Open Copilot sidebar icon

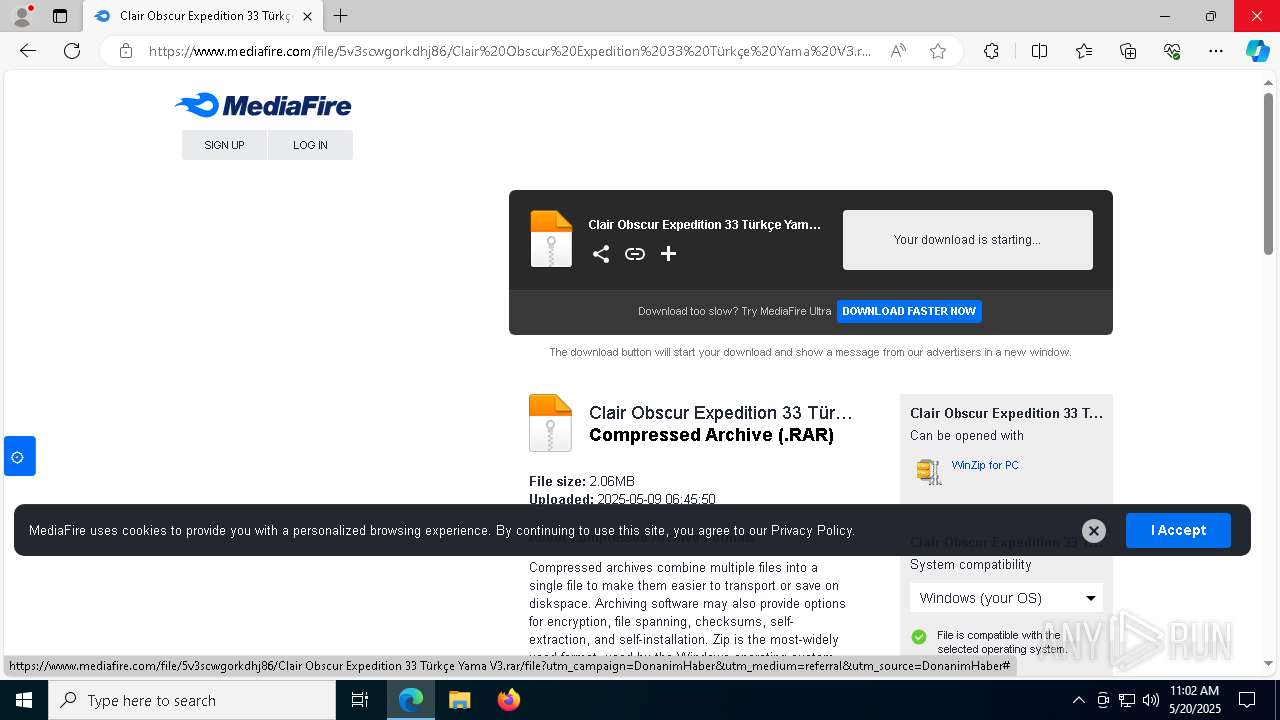[1257, 51]
